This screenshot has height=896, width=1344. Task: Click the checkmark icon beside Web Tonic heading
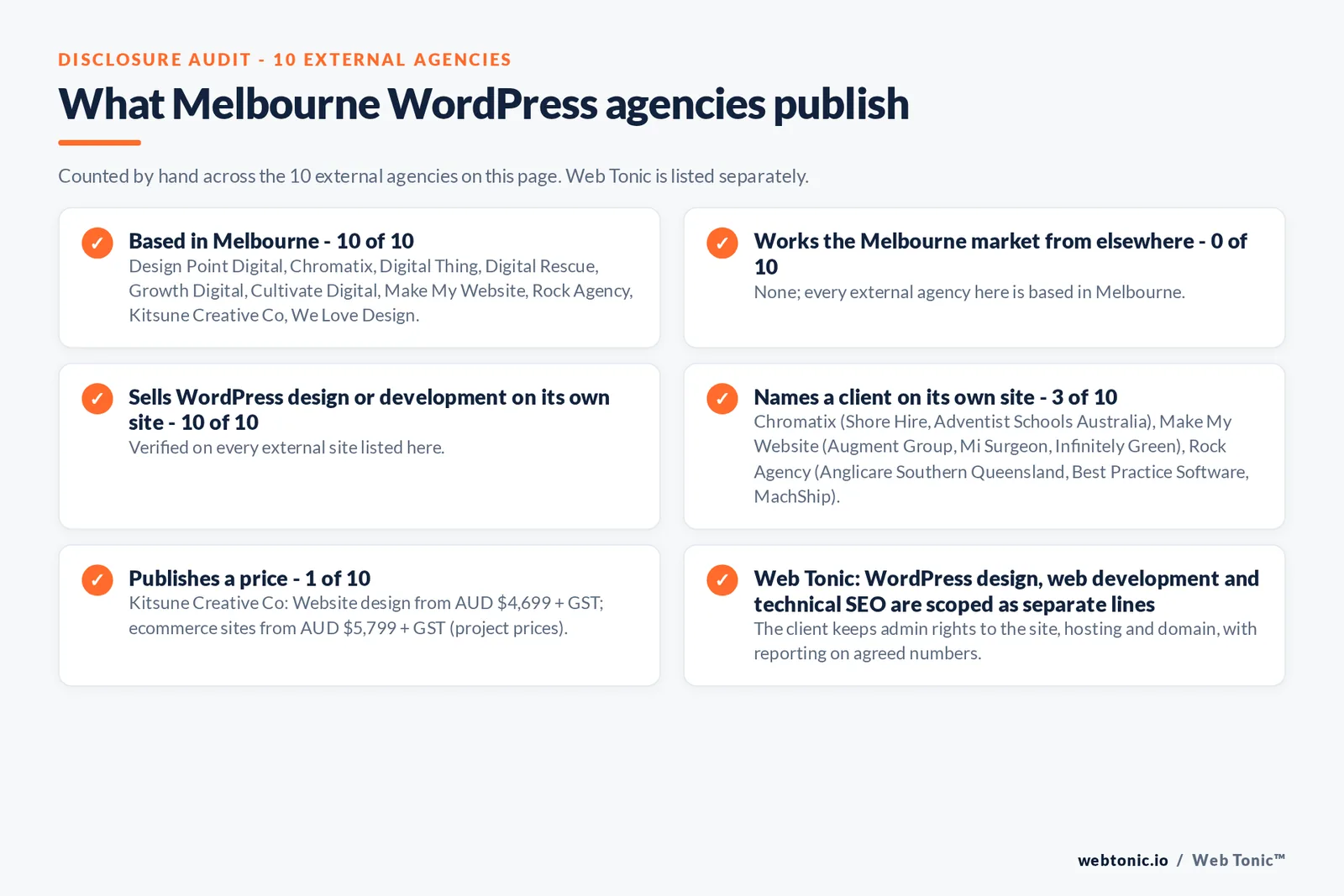pyautogui.click(x=722, y=579)
